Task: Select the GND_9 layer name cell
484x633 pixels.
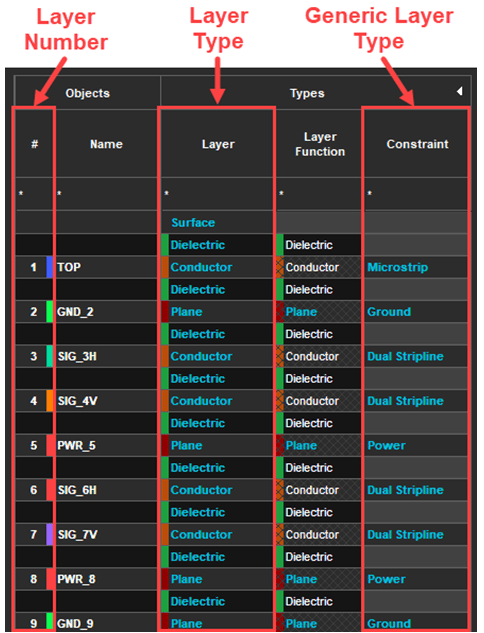Action: (106, 622)
